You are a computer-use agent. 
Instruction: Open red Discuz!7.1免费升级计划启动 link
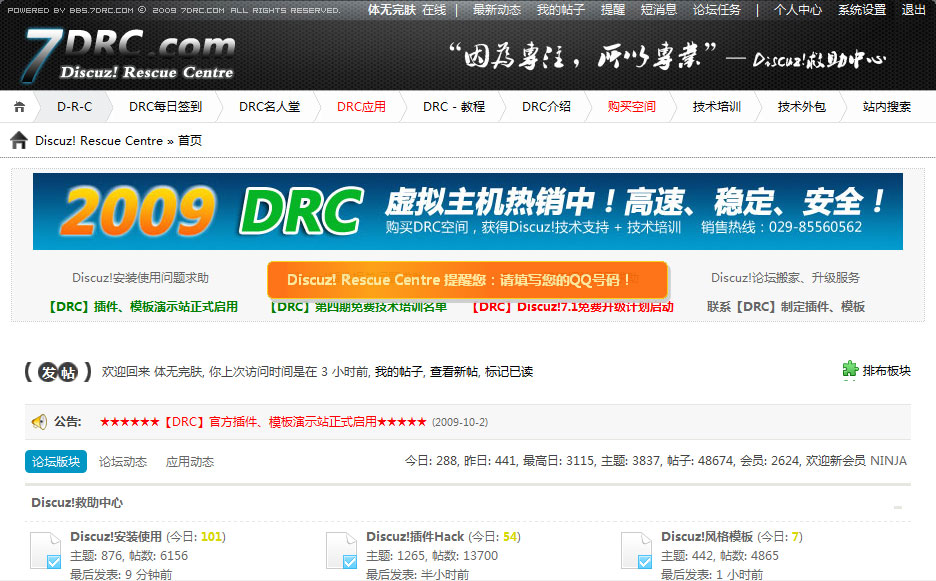572,307
